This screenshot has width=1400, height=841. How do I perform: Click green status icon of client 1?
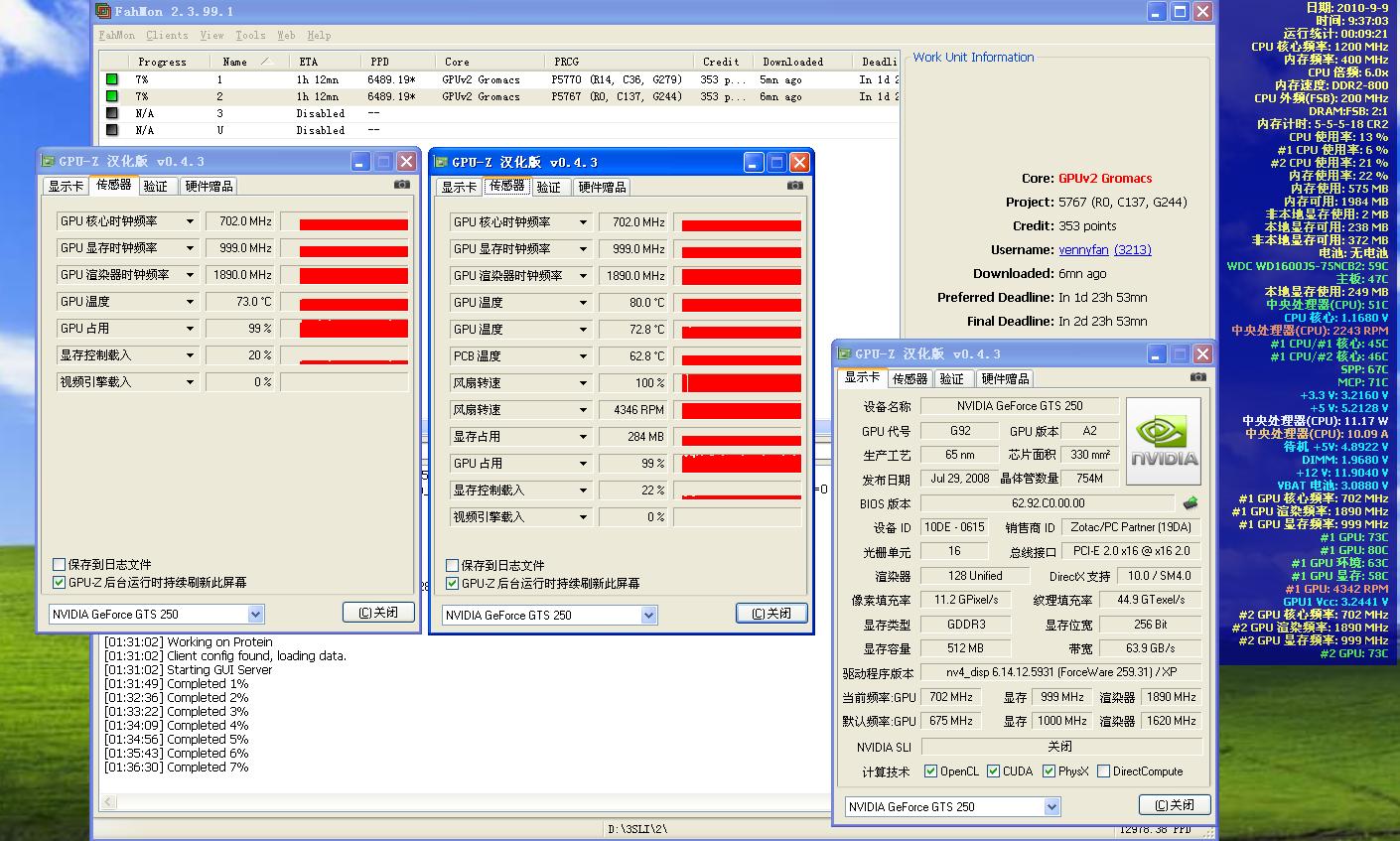(112, 79)
